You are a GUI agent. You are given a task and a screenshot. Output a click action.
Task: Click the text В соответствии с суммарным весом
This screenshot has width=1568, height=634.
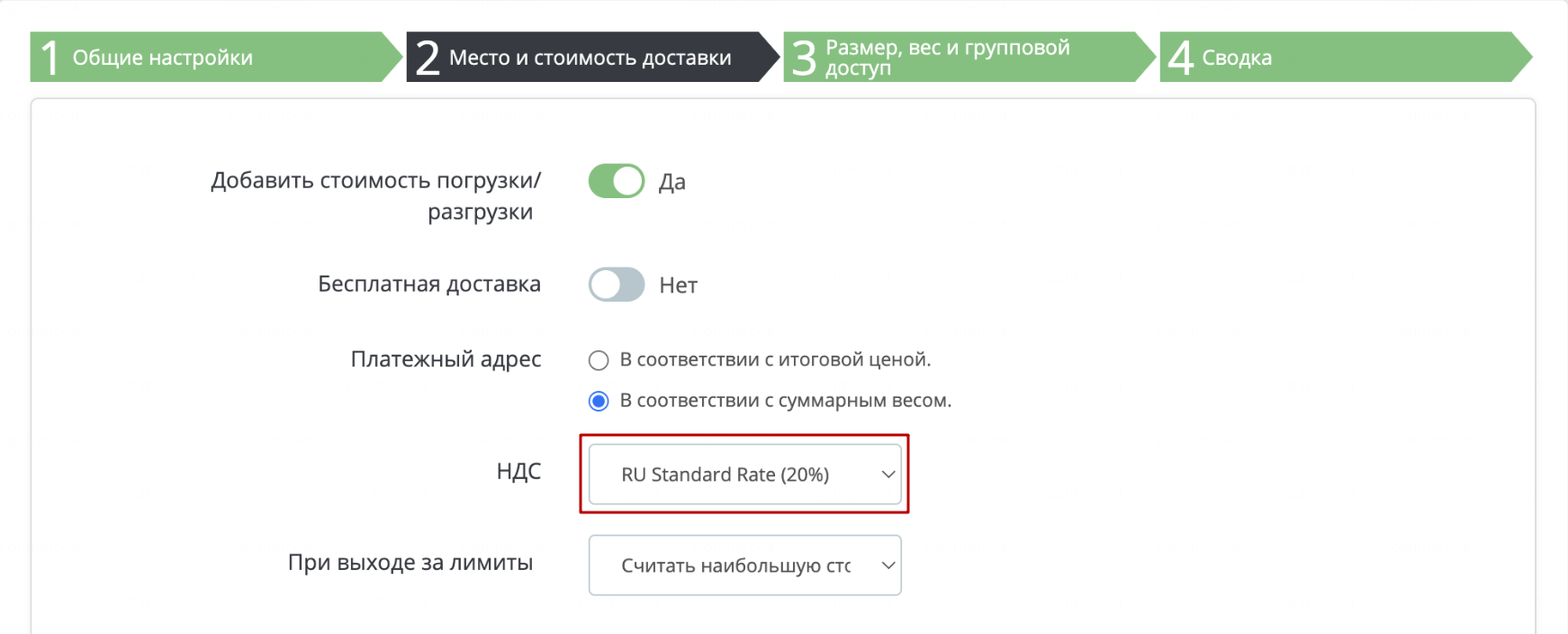click(x=786, y=401)
